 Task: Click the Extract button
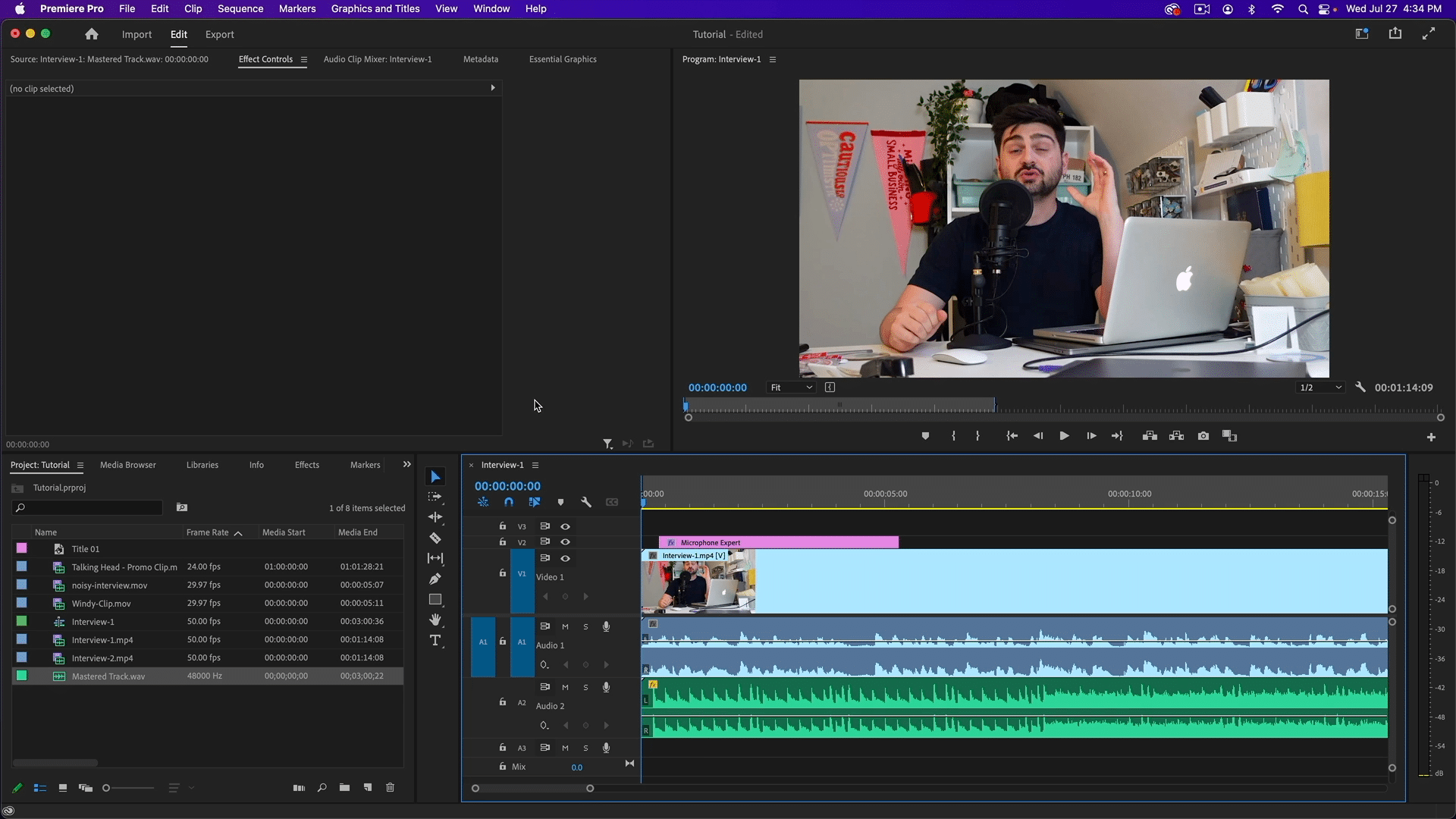[x=1176, y=436]
